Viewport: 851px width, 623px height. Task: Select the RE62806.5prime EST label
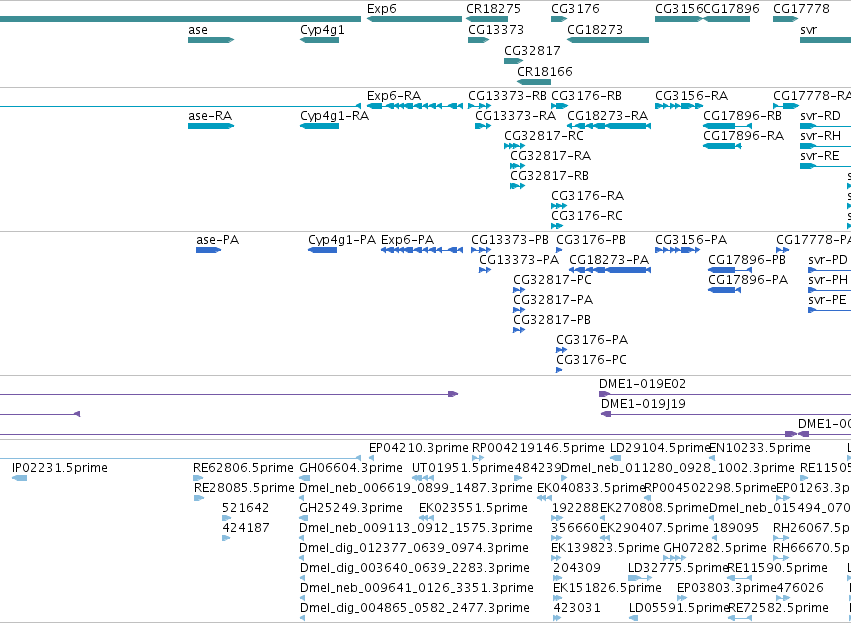click(244, 468)
